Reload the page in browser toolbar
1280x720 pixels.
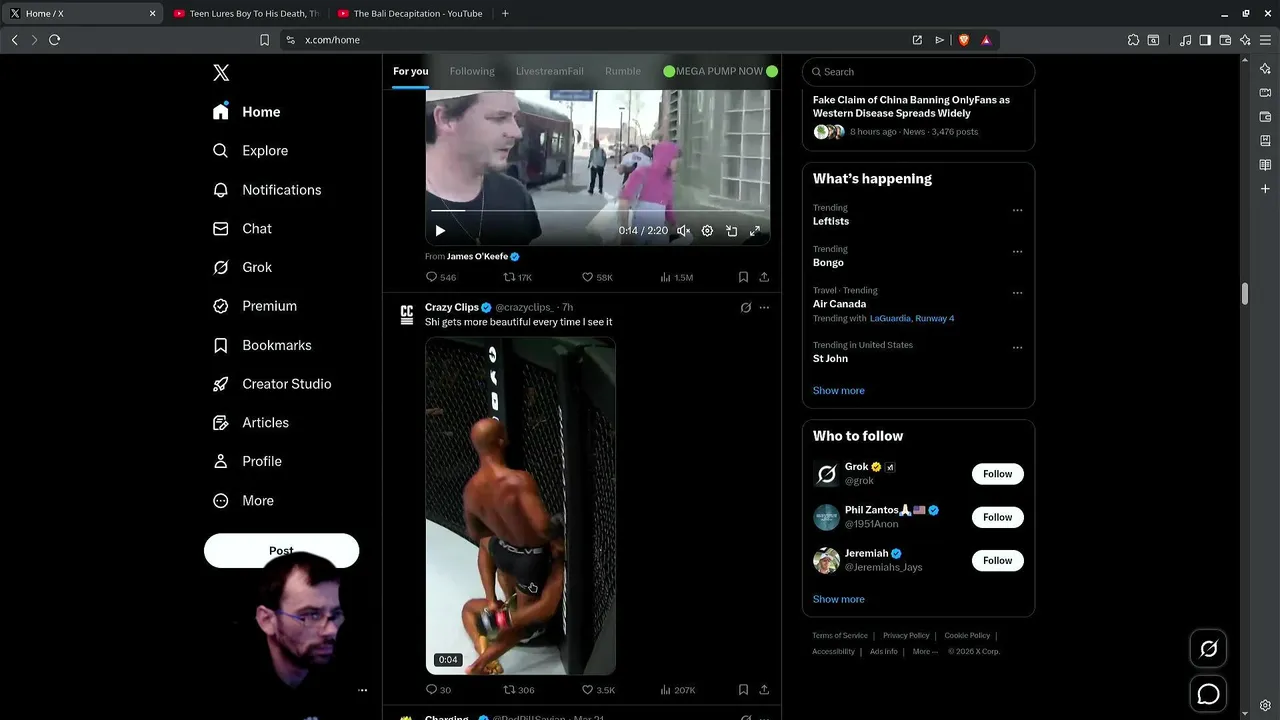pyautogui.click(x=54, y=40)
